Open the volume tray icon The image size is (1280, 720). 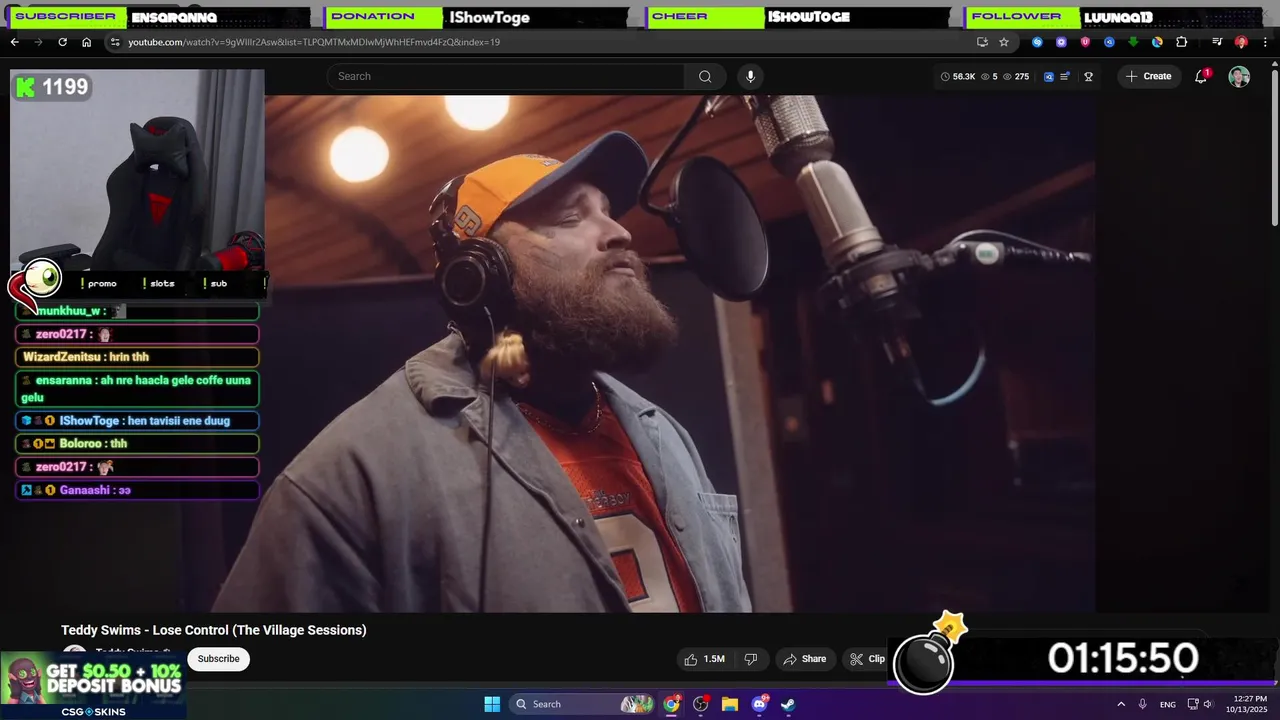[1208, 704]
